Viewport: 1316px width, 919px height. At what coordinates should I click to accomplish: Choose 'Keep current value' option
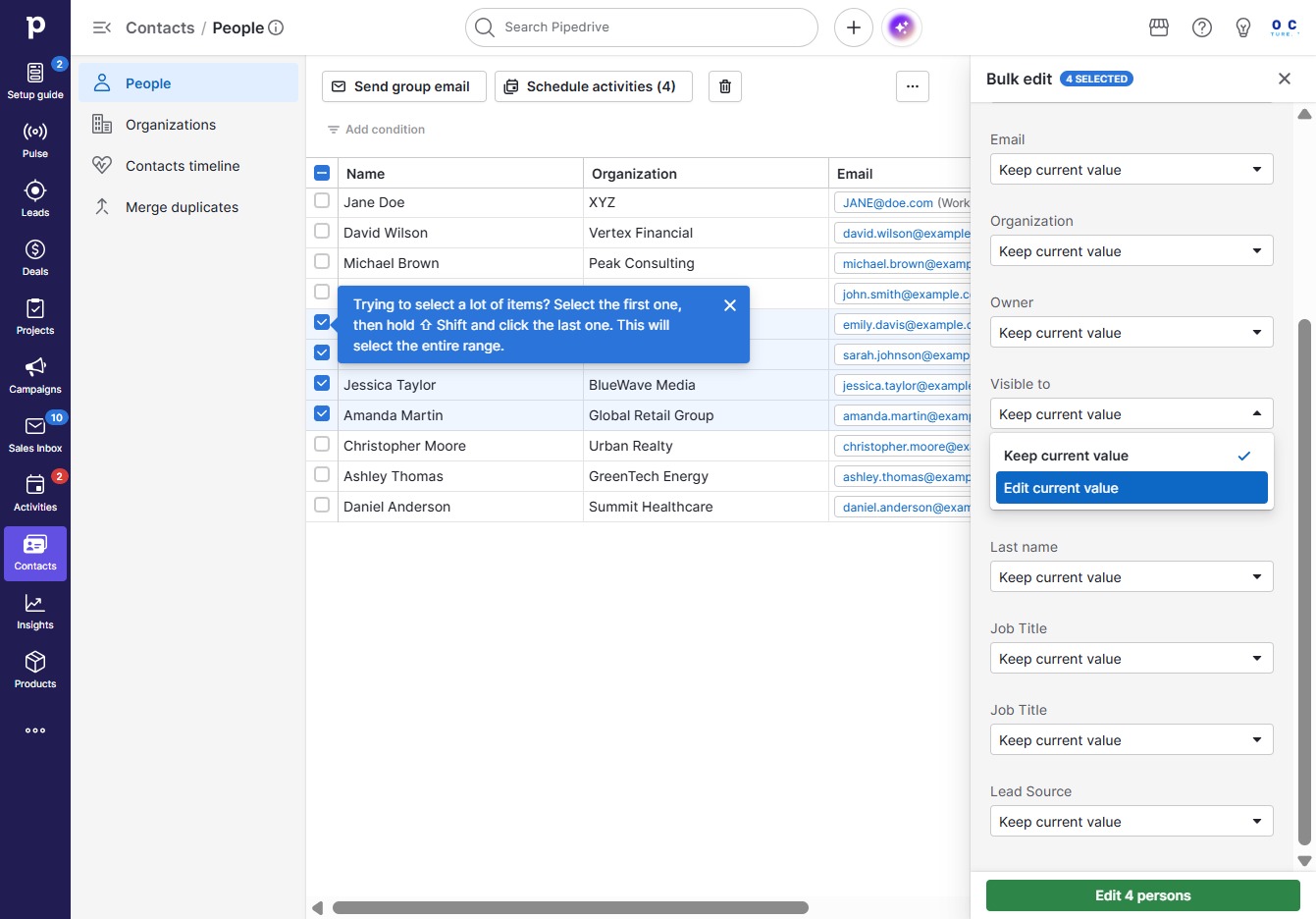(x=1132, y=456)
